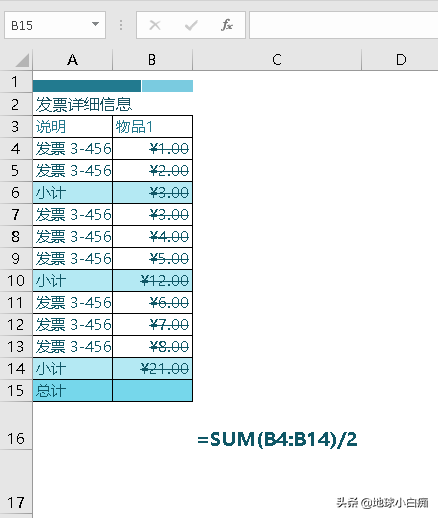Click the empty total cell B15

tap(153, 391)
